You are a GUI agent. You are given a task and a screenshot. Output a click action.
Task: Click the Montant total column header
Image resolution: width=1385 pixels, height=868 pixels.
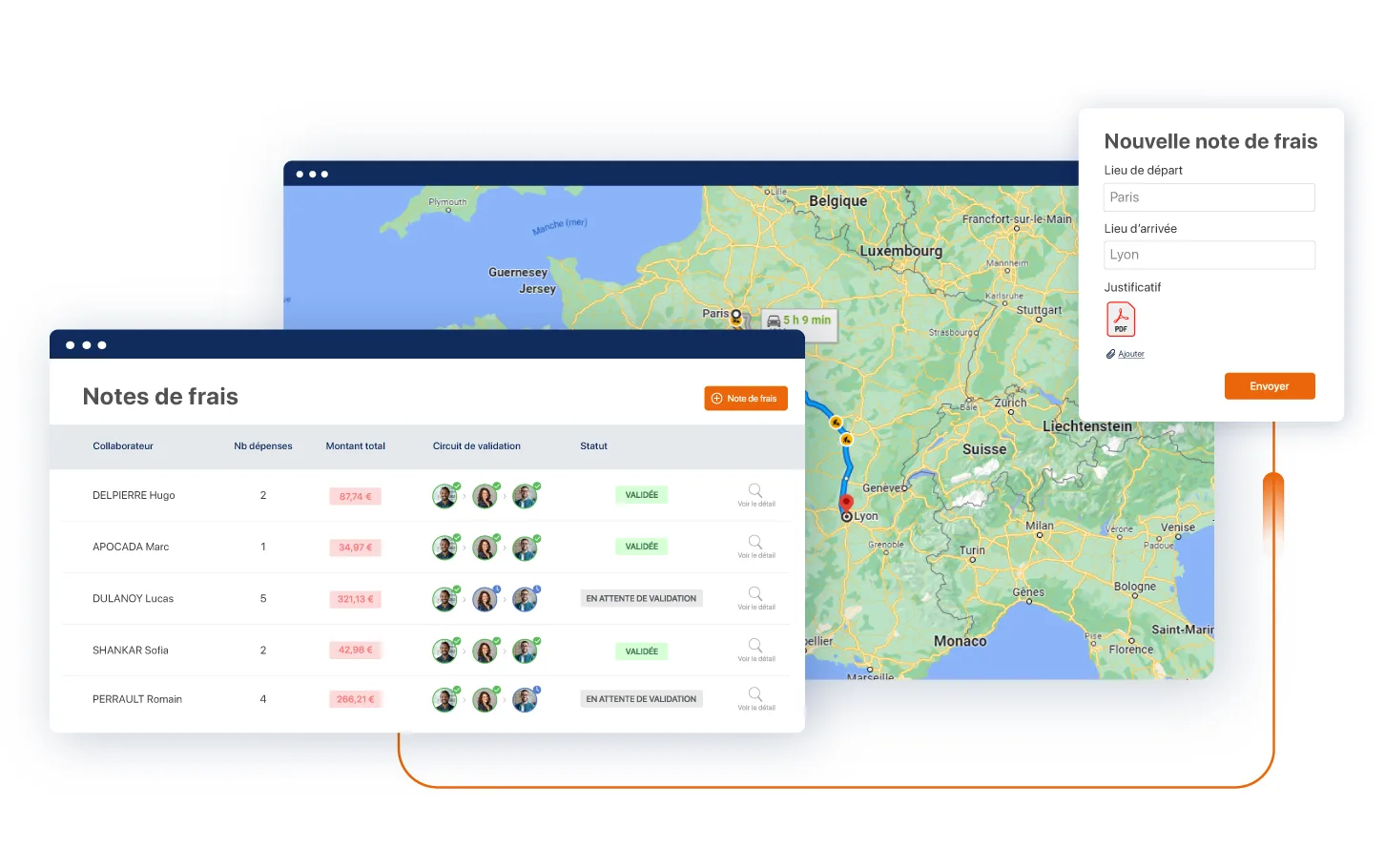[x=356, y=446]
